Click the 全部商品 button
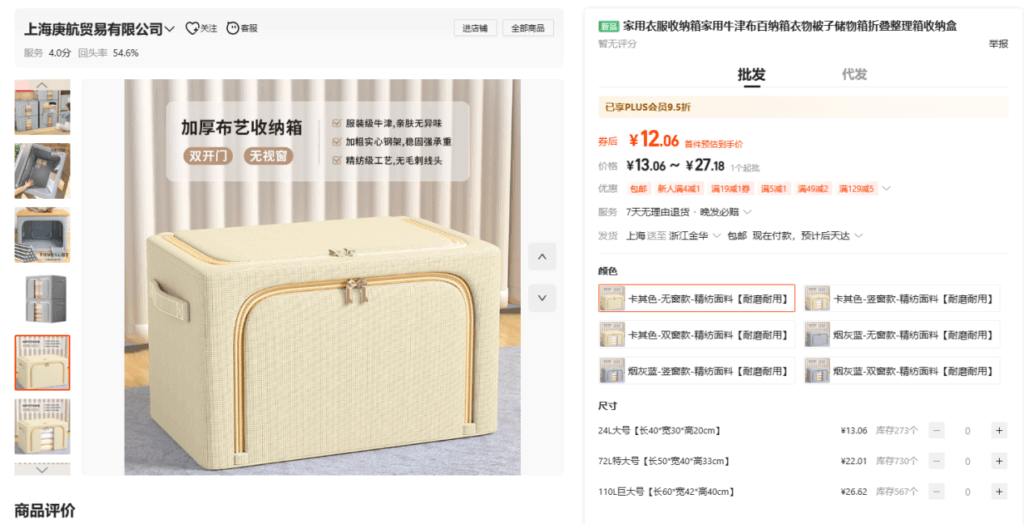 click(x=528, y=28)
